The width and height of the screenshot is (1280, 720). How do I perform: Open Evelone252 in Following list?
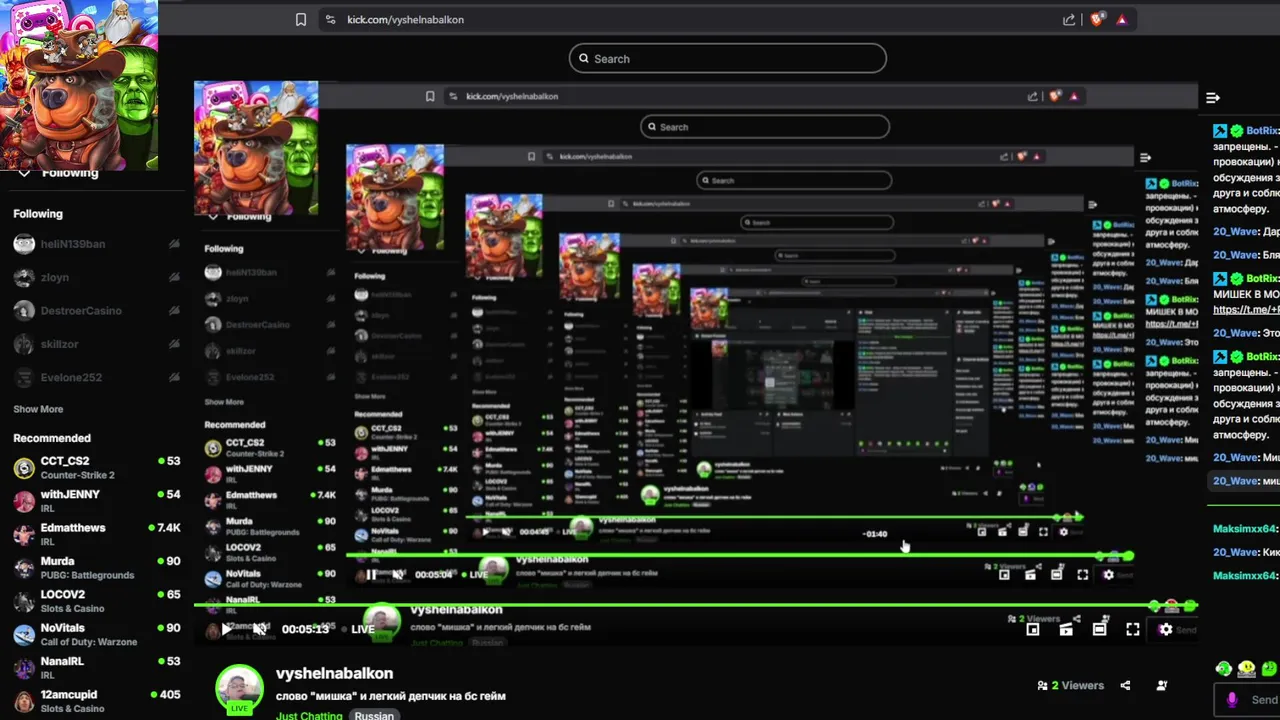[x=95, y=377]
